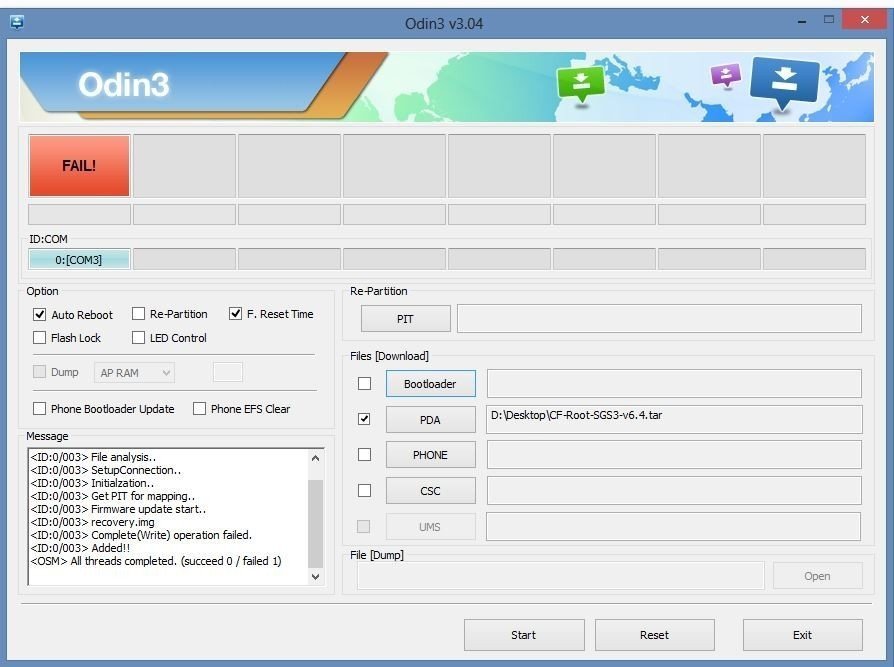Open the AP RAM dump dropdown
The width and height of the screenshot is (894, 667).
click(134, 373)
